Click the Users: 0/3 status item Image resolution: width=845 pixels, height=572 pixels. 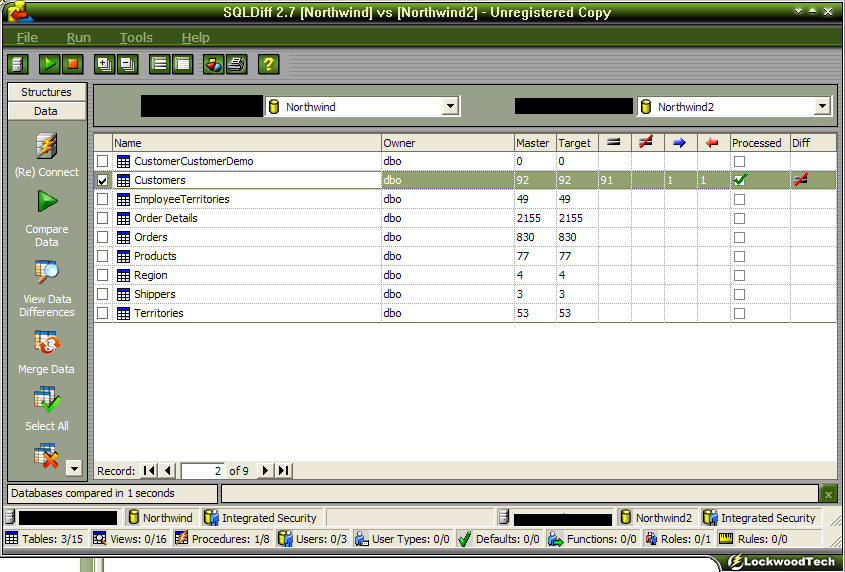313,539
